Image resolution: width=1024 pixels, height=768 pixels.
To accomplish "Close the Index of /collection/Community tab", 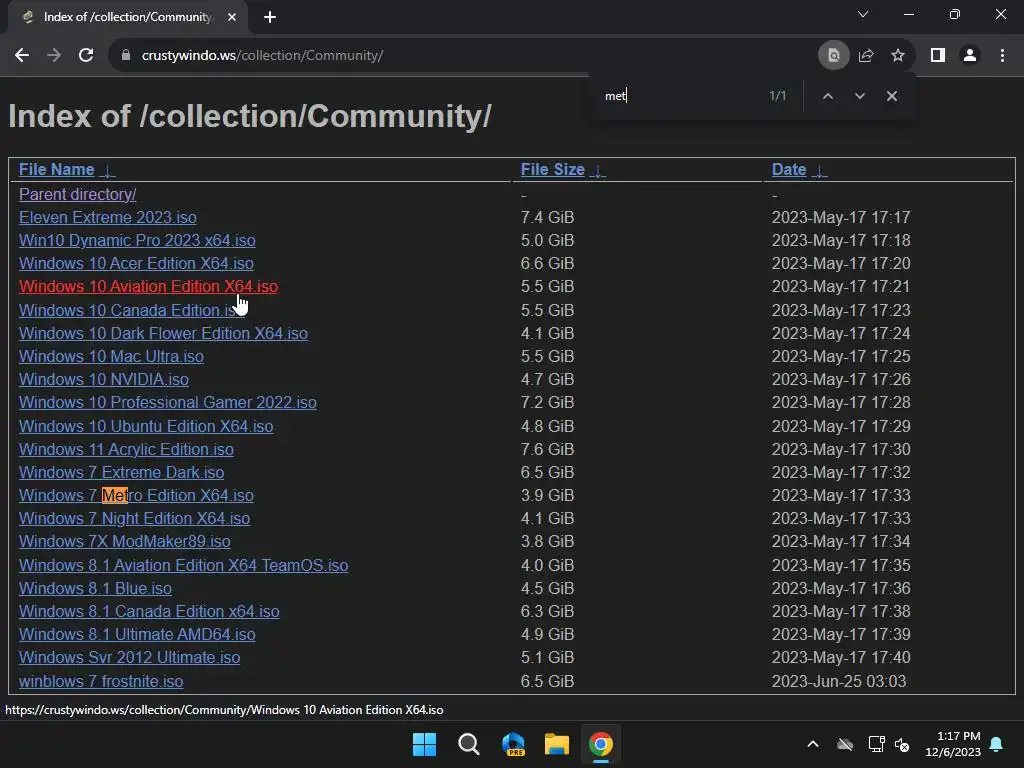I will [232, 17].
